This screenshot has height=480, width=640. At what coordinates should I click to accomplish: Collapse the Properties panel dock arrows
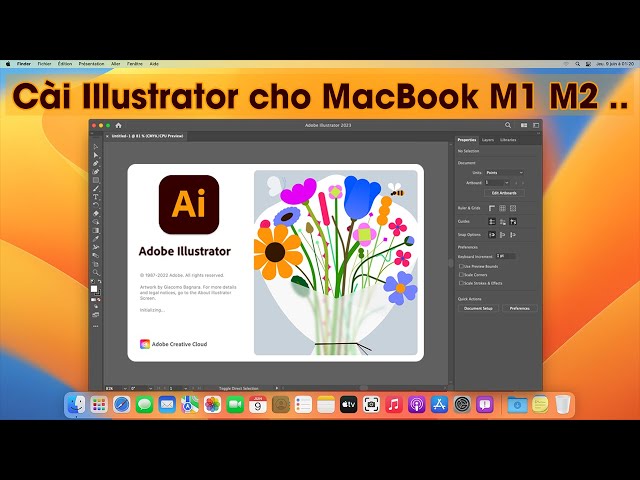(x=538, y=133)
